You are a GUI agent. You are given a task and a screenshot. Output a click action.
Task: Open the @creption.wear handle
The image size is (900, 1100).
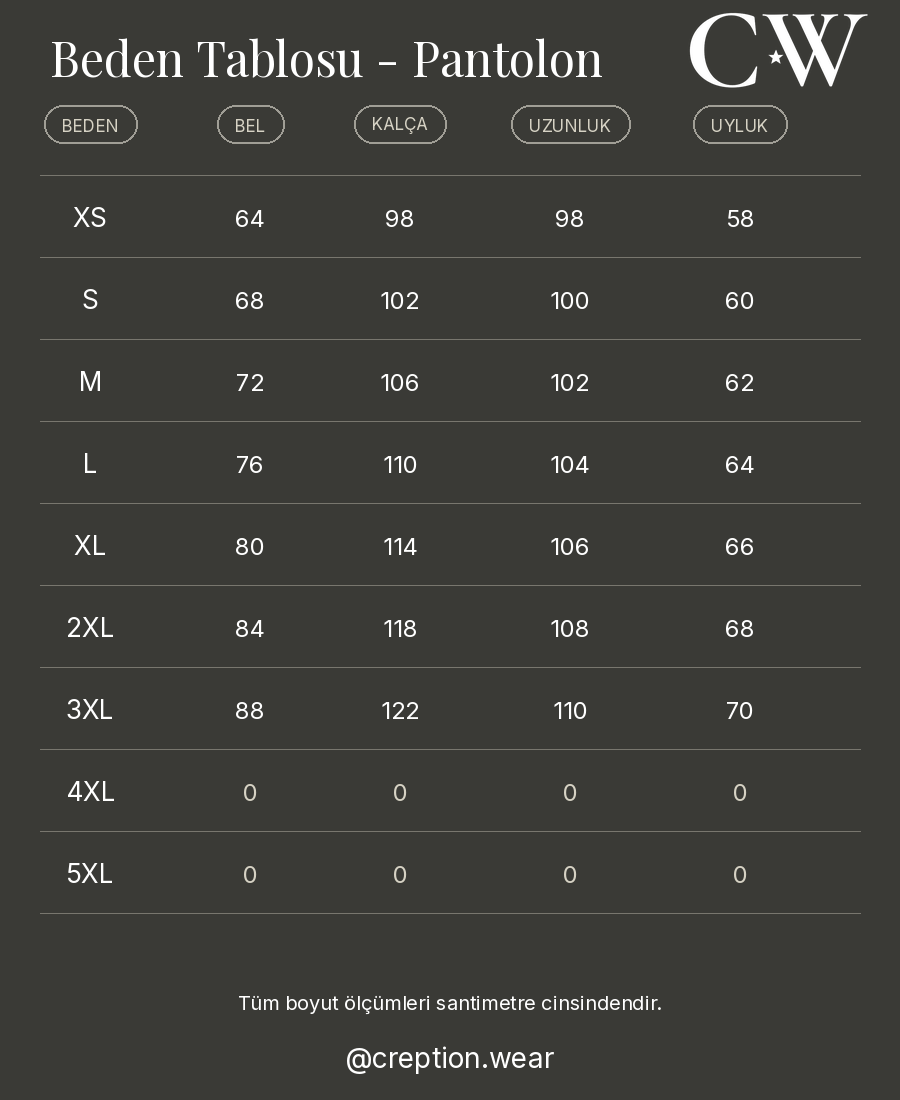coord(450,1058)
